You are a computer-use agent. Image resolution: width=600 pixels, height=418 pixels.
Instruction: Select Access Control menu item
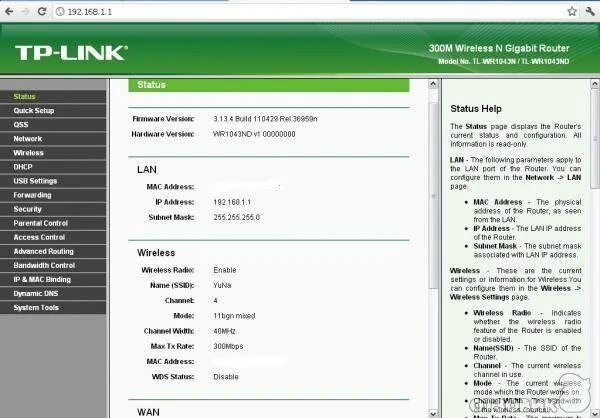53,237
